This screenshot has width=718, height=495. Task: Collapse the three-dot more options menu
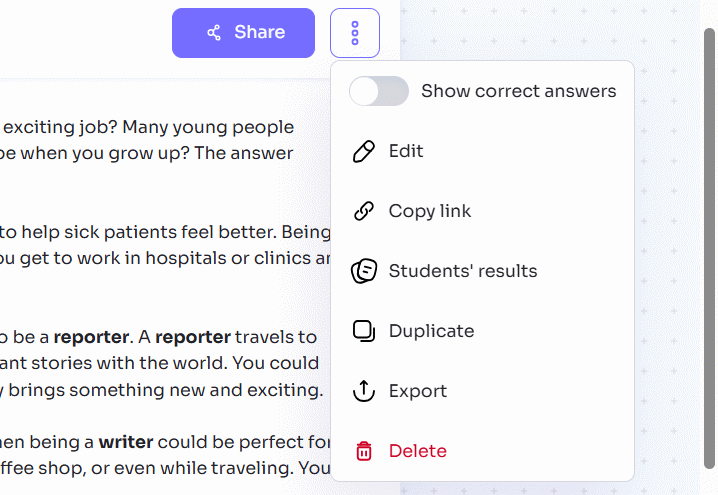[x=355, y=33]
